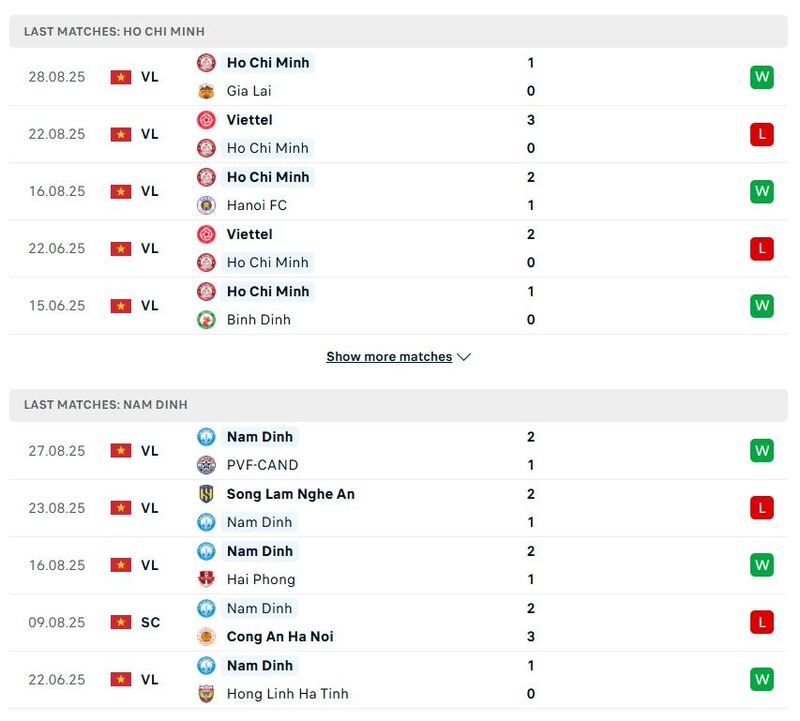Click the PVF-CAND team crest icon
This screenshot has width=800, height=721.
click(x=206, y=465)
